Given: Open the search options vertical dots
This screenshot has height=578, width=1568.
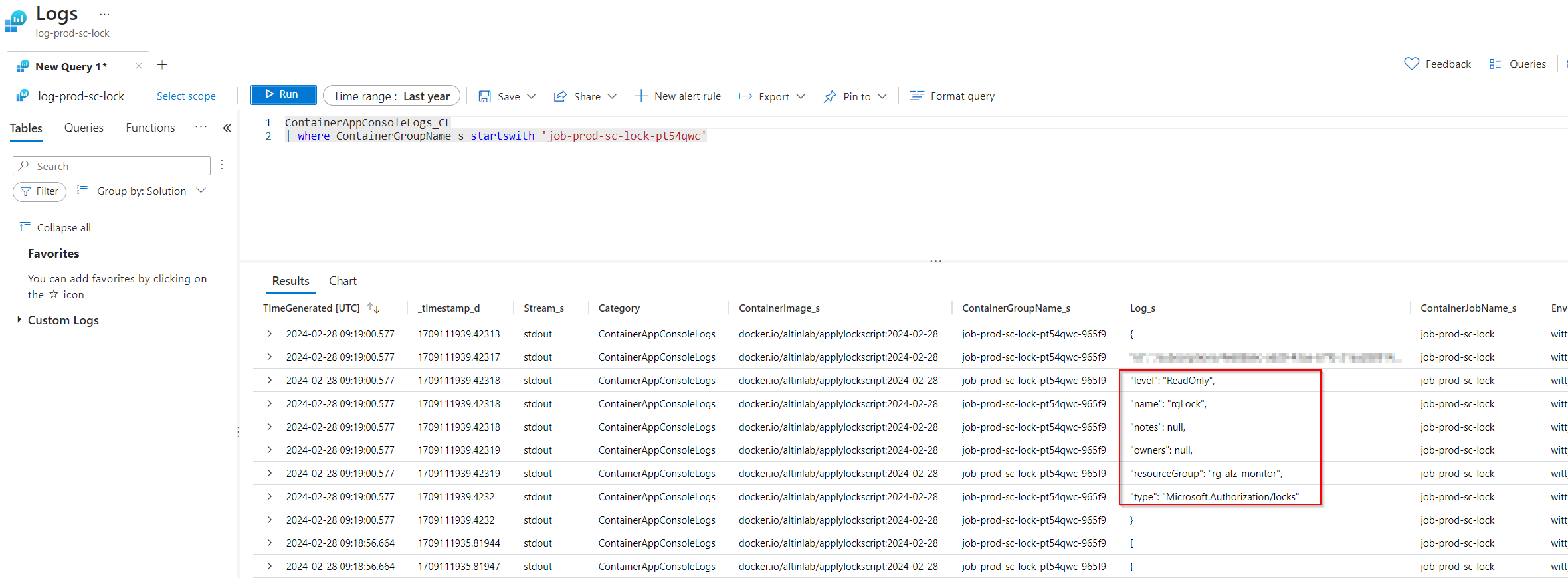Looking at the screenshot, I should point(222,165).
